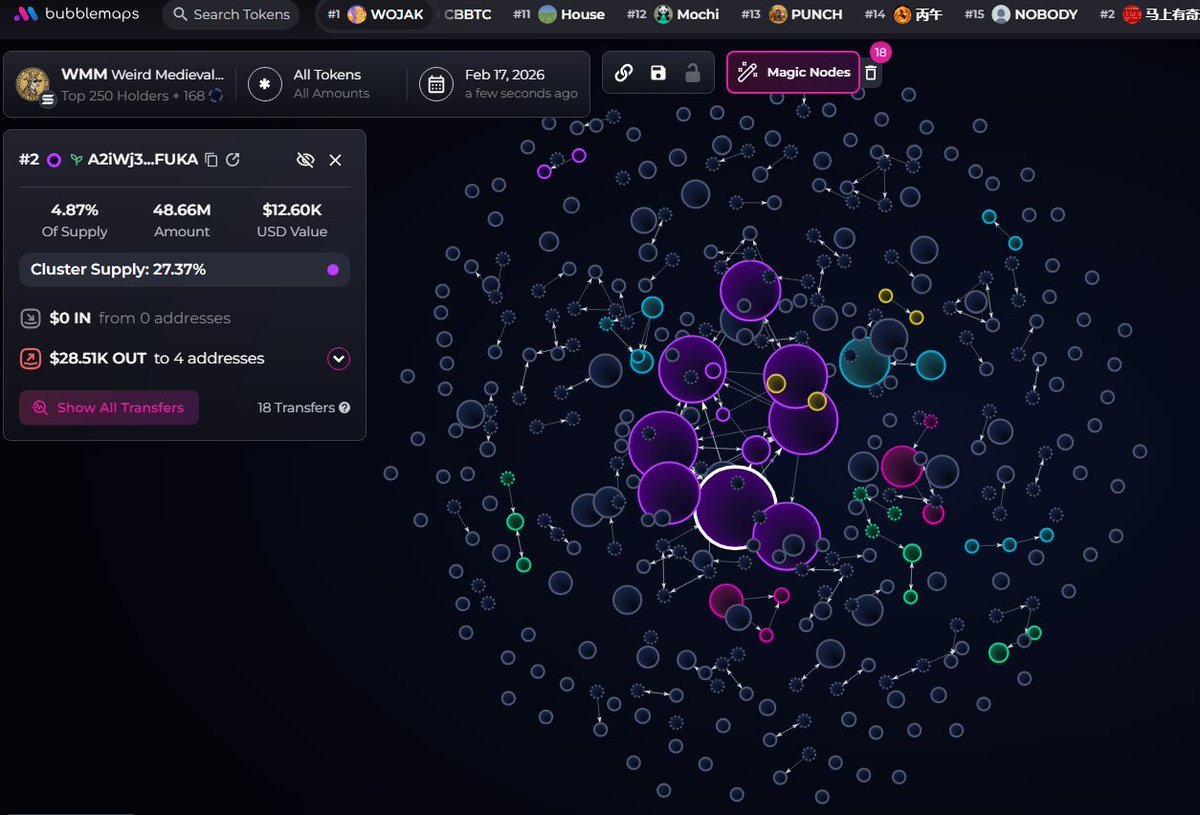The width and height of the screenshot is (1200, 815).
Task: Select the white-outlined purple bubble
Action: [735, 508]
